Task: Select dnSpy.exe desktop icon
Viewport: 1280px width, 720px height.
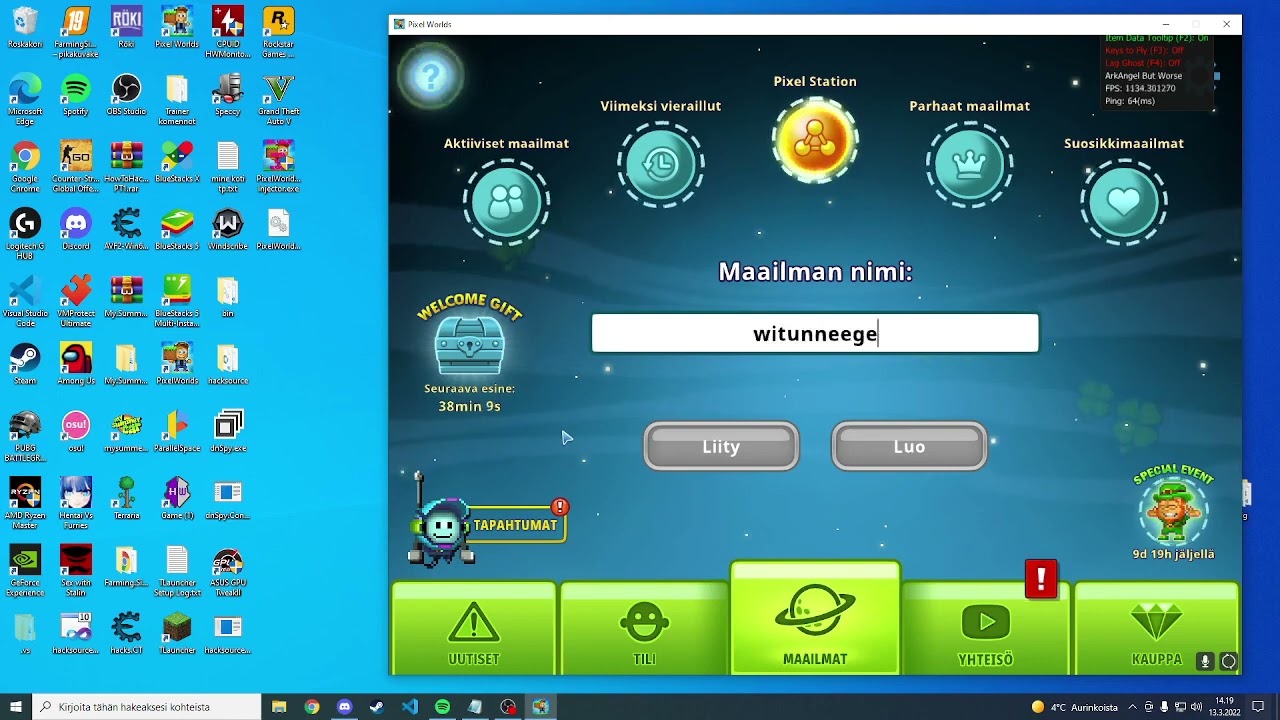Action: [x=228, y=432]
